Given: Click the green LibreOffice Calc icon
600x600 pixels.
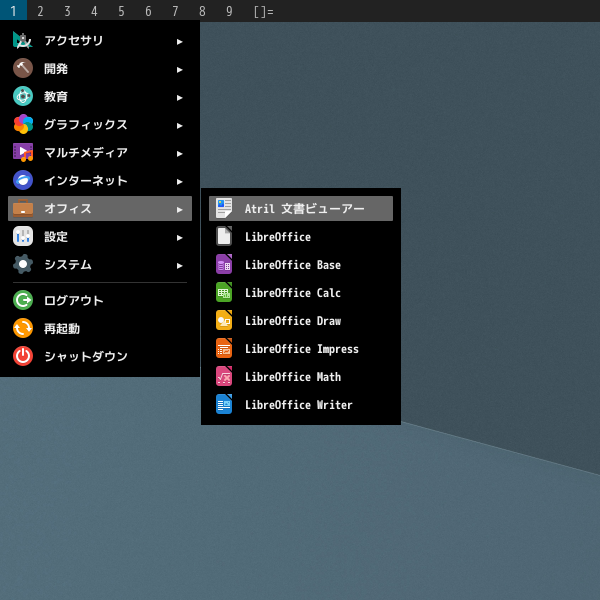Looking at the screenshot, I should click(224, 292).
